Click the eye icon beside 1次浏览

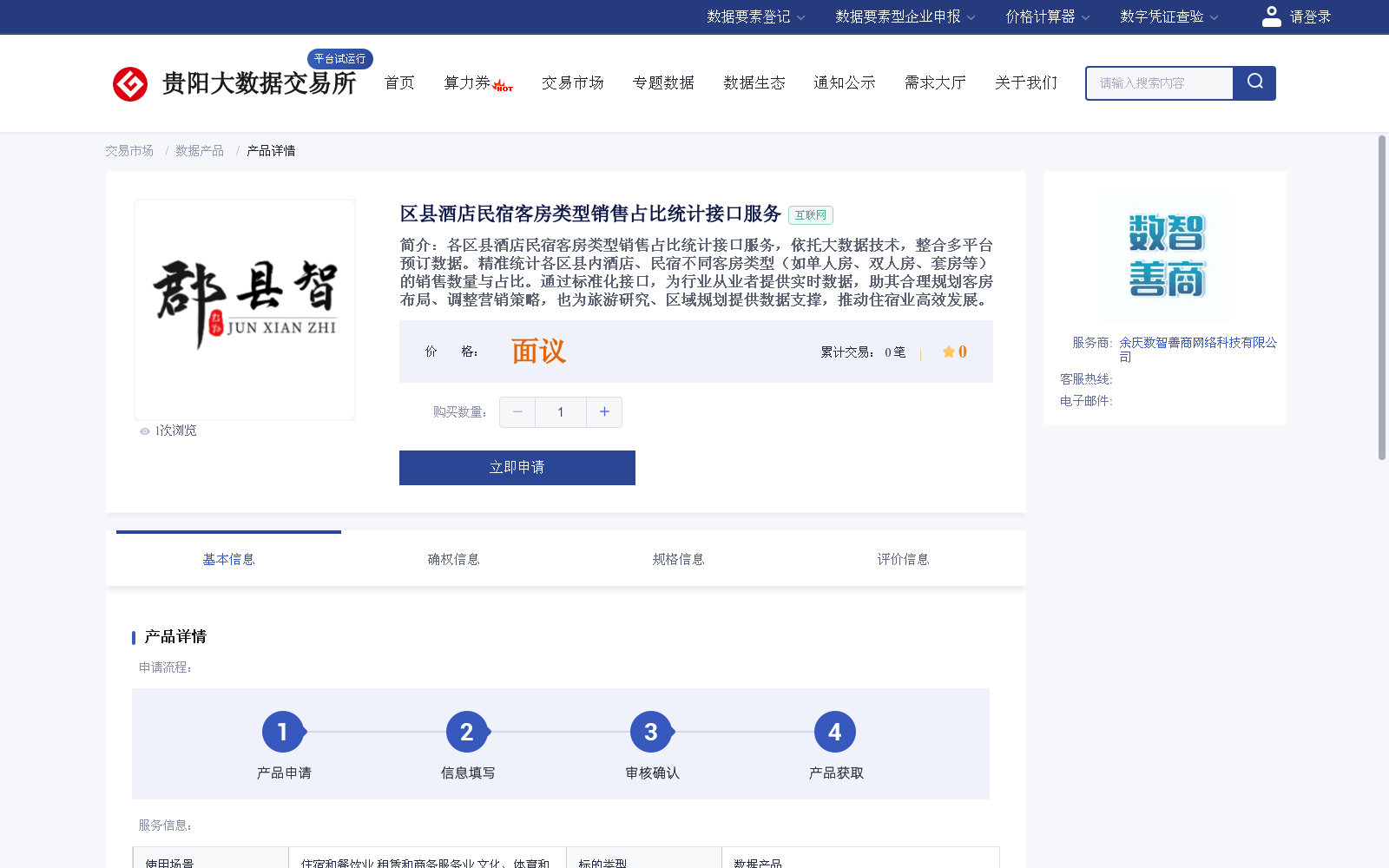pos(144,431)
